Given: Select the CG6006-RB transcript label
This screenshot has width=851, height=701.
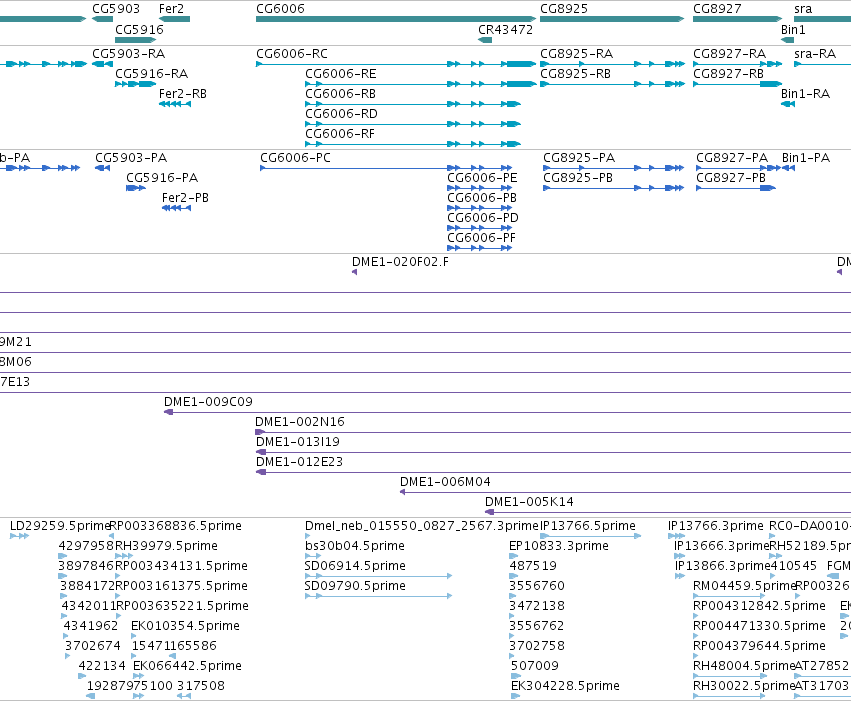Looking at the screenshot, I should [340, 94].
